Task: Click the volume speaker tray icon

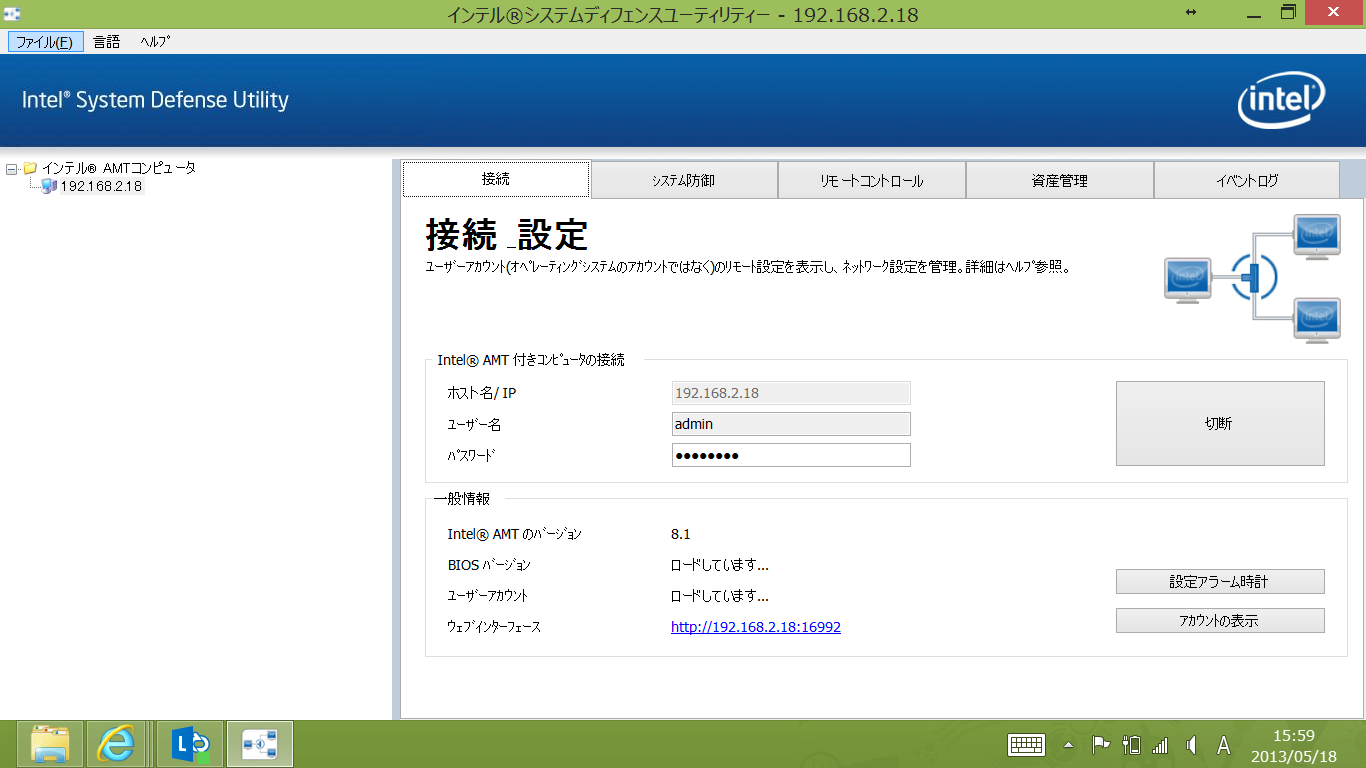Action: pos(1191,745)
